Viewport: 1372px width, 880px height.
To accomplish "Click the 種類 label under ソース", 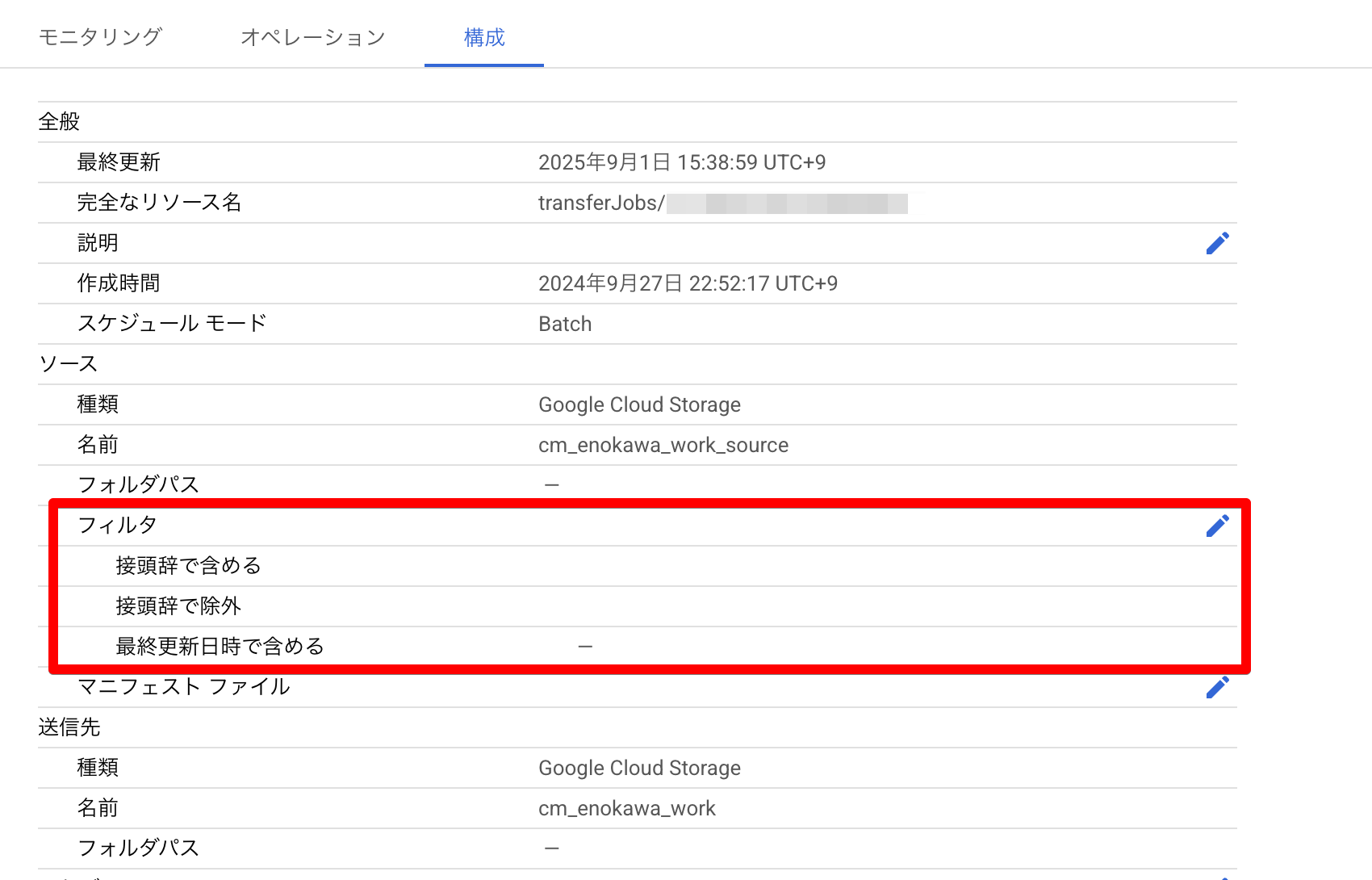I will (x=98, y=404).
